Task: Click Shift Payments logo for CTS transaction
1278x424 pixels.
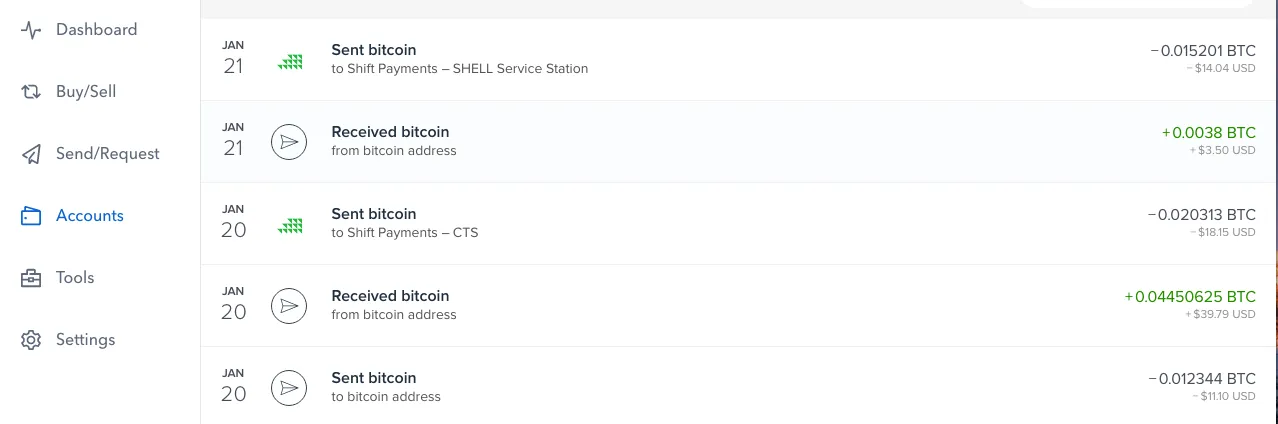Action: (x=290, y=225)
